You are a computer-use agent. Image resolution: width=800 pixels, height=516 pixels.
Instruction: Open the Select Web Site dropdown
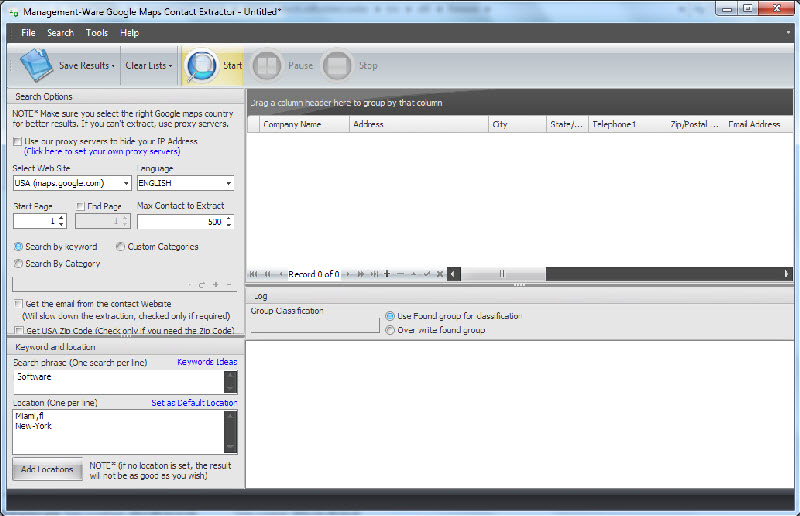pos(126,183)
